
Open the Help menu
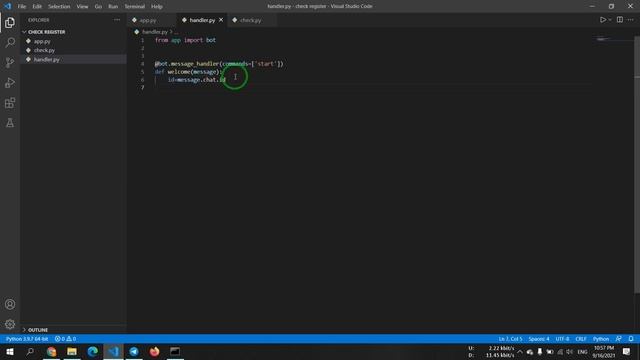tap(157, 7)
